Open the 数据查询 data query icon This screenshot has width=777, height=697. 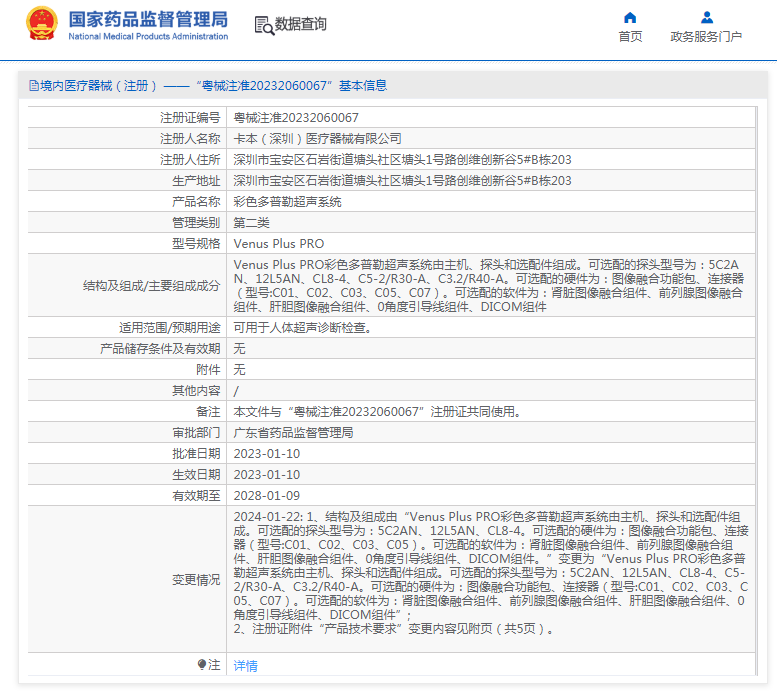[x=264, y=25]
